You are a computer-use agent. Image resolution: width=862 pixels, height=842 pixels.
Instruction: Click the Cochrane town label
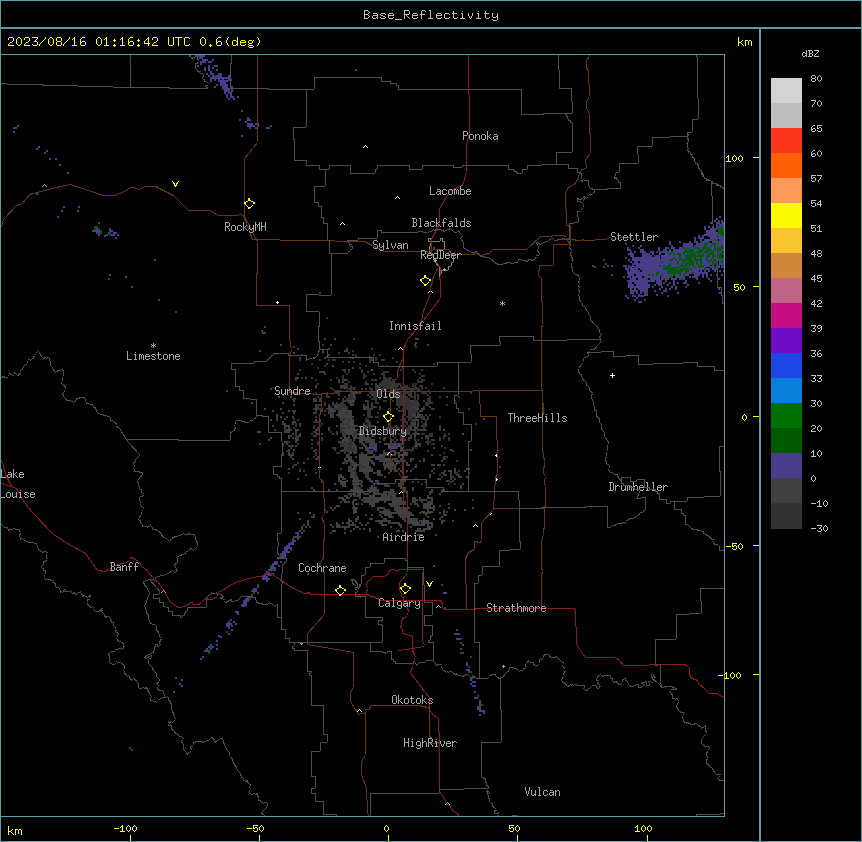[x=322, y=568]
